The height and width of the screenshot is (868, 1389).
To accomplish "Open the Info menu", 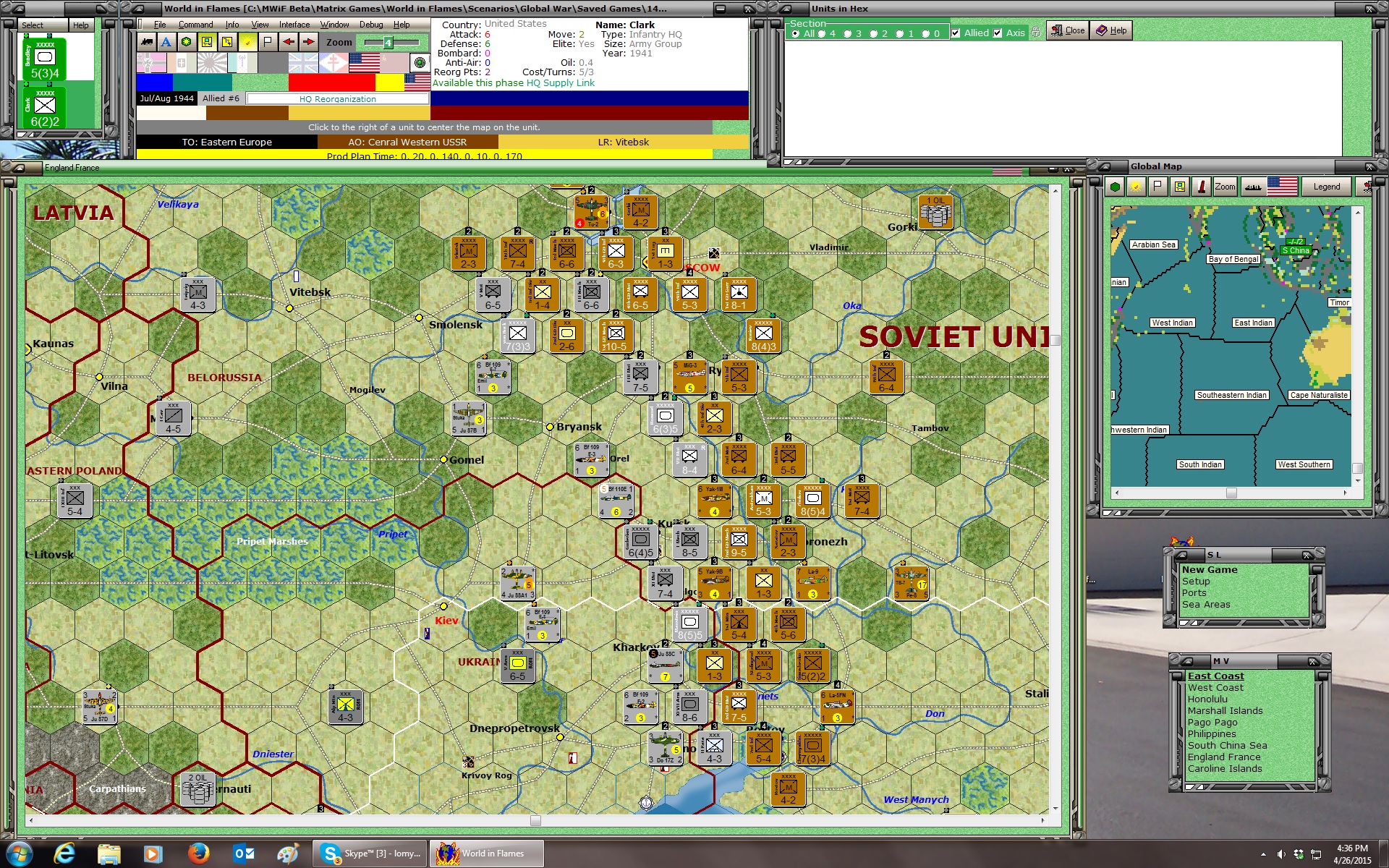I will coord(231,25).
